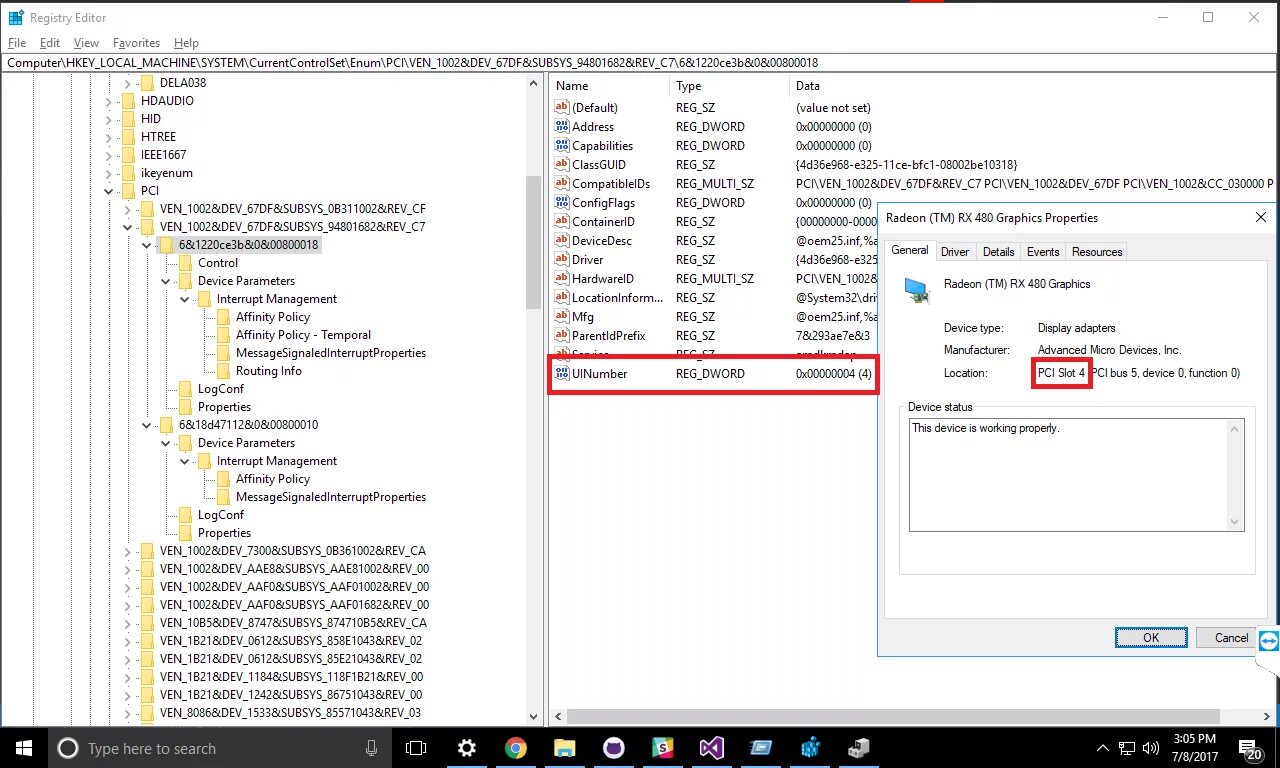The image size is (1280, 768).
Task: Expand the VEN_1002&DEV_7300 key
Action: point(127,551)
